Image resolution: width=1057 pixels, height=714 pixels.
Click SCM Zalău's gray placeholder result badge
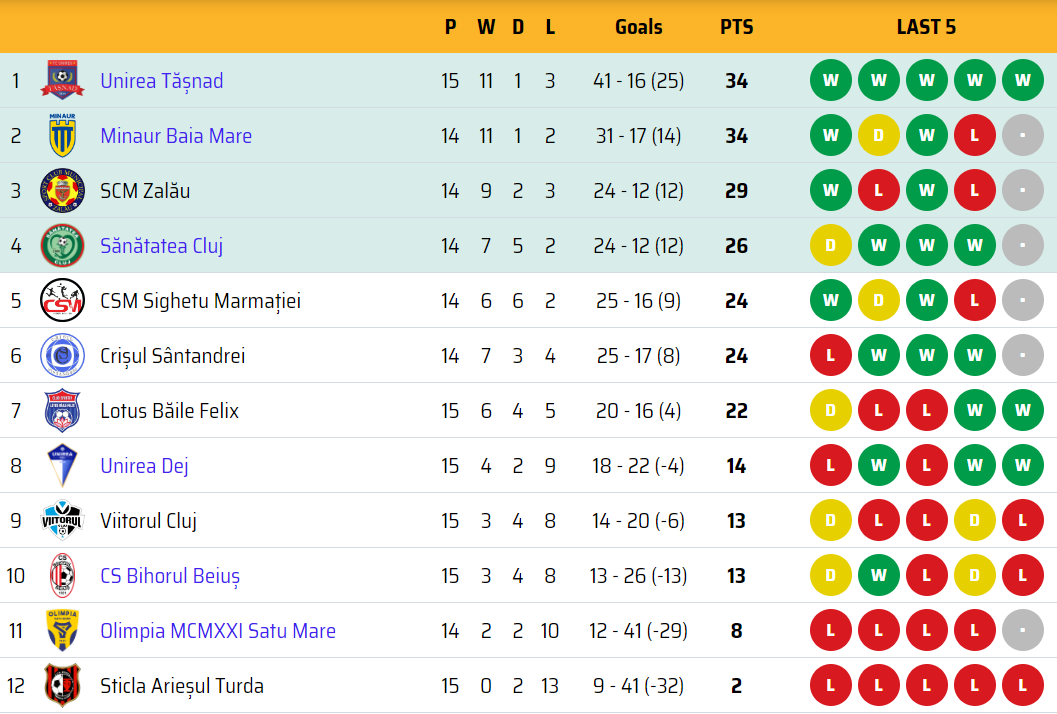click(1023, 191)
